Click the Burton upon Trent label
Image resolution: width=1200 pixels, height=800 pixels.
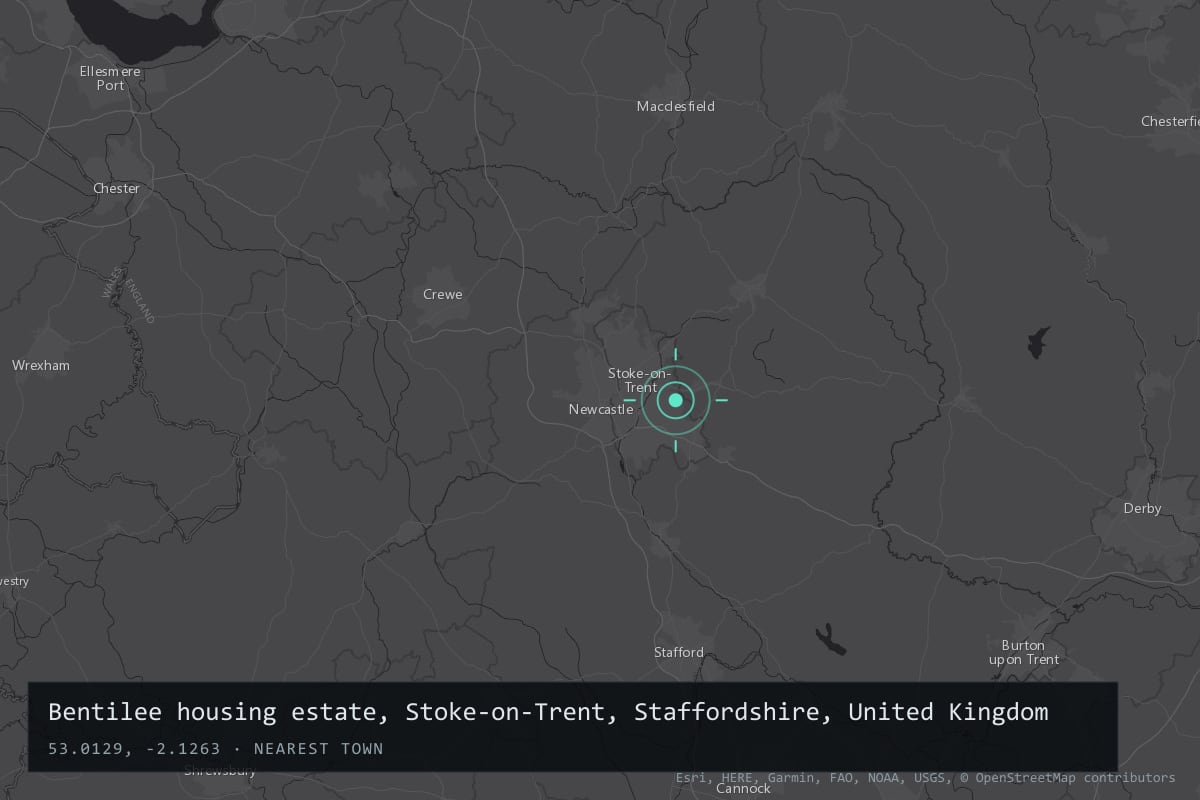pos(1024,652)
